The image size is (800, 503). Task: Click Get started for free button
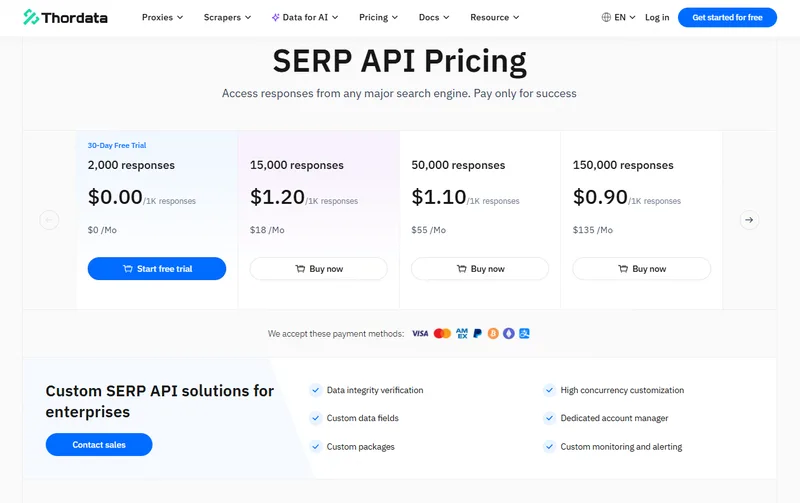tap(727, 17)
